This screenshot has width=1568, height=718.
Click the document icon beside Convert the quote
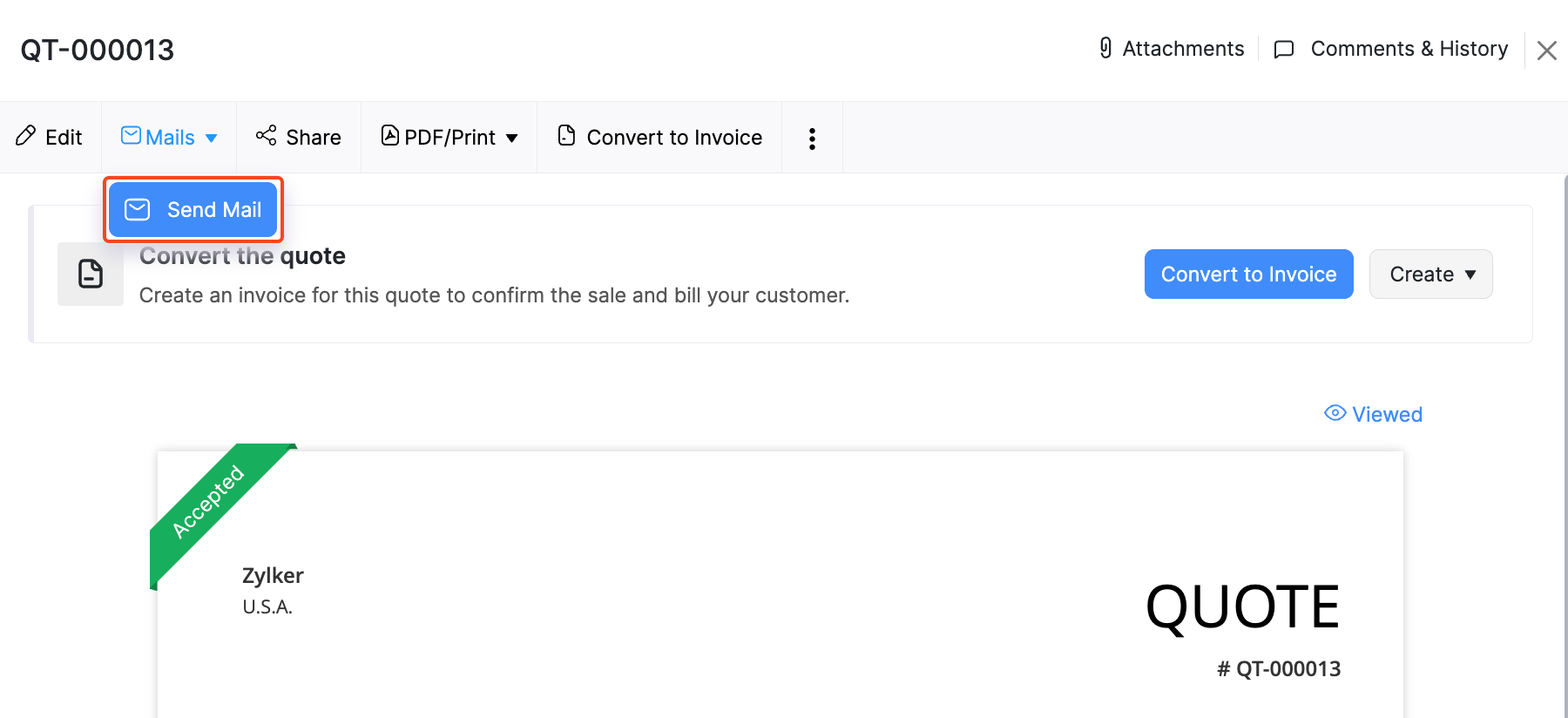(91, 274)
